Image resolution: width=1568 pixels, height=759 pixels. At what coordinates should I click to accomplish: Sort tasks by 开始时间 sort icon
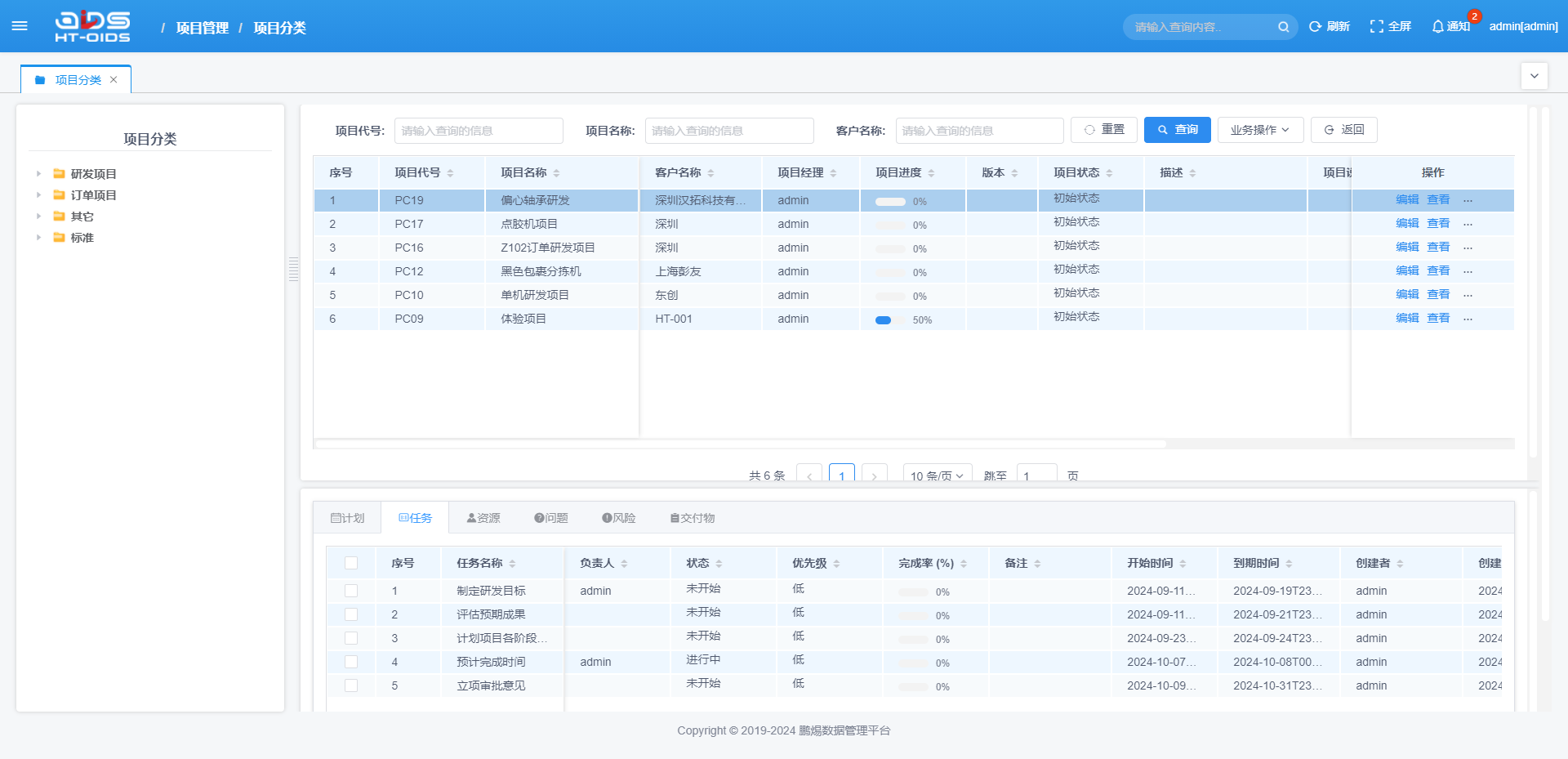1183,564
